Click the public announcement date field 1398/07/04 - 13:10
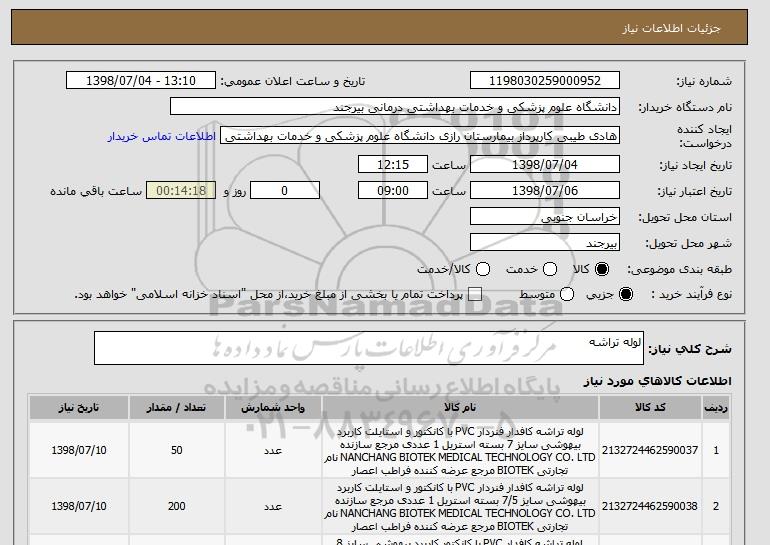Viewport: 770px width, 545px height. [141, 81]
